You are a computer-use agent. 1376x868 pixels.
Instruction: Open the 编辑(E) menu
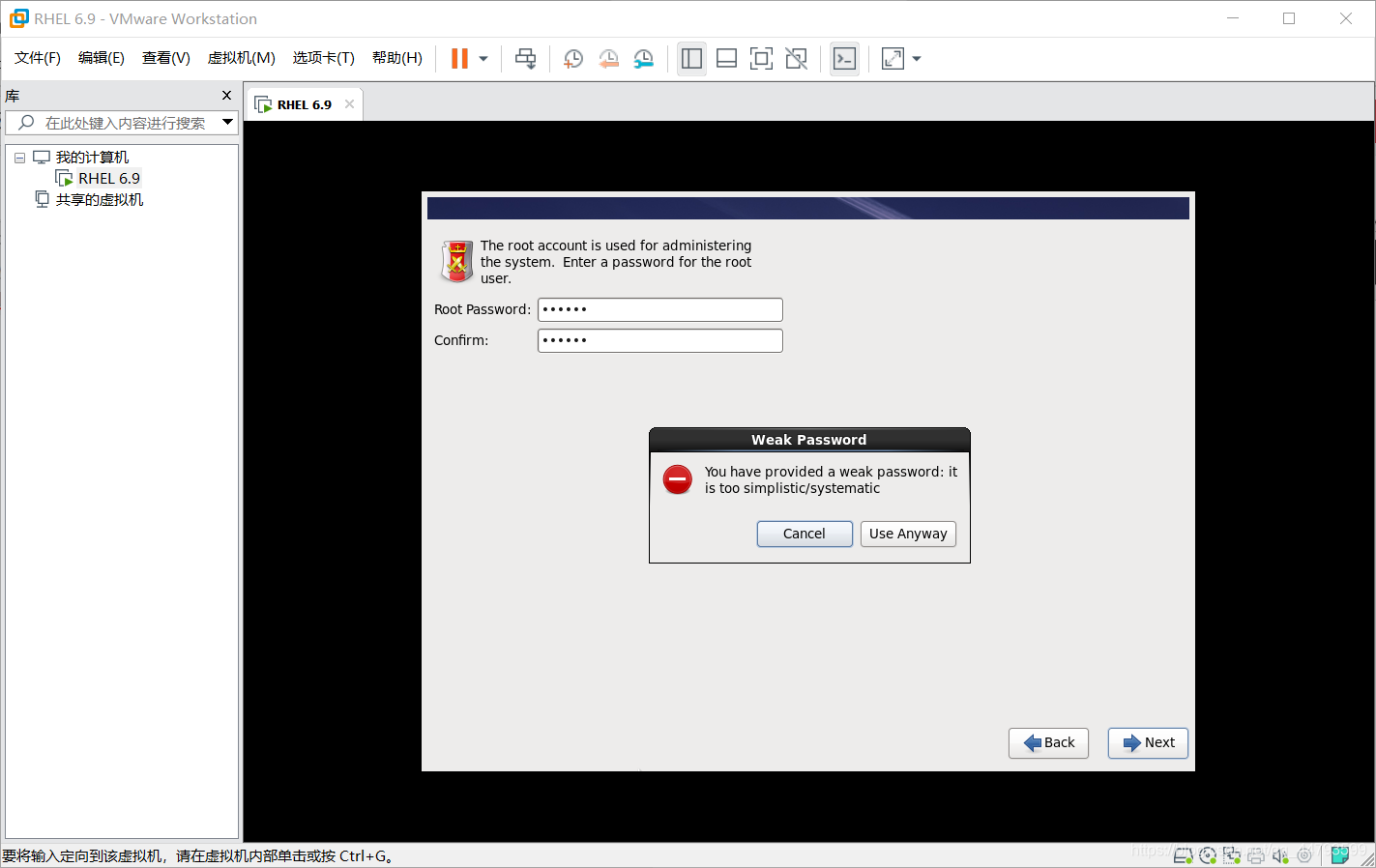click(x=102, y=58)
